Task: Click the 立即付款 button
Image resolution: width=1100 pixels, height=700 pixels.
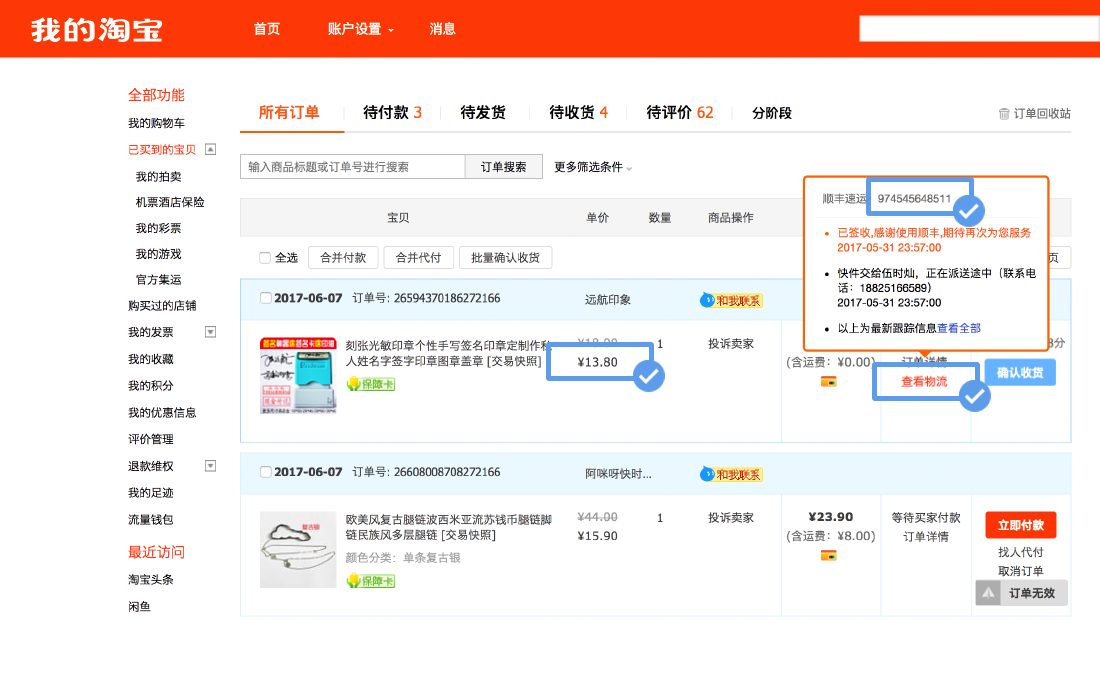Action: click(1020, 525)
